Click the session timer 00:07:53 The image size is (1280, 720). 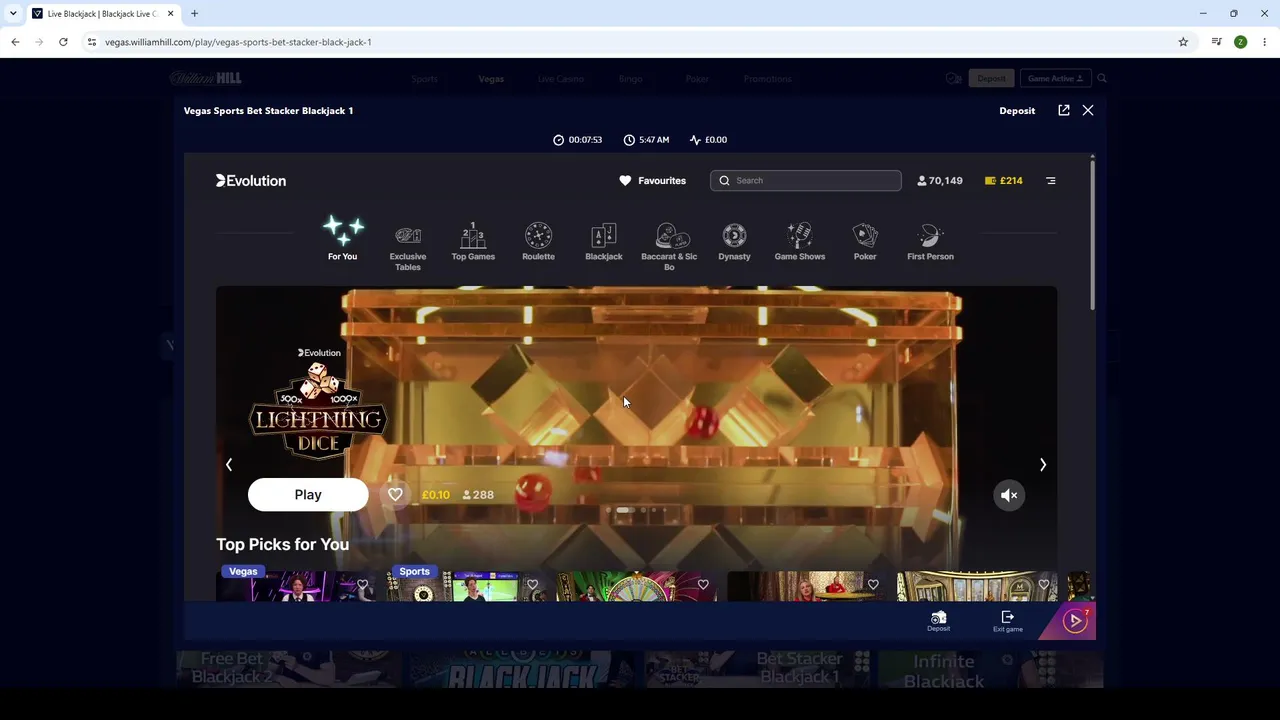pyautogui.click(x=578, y=140)
